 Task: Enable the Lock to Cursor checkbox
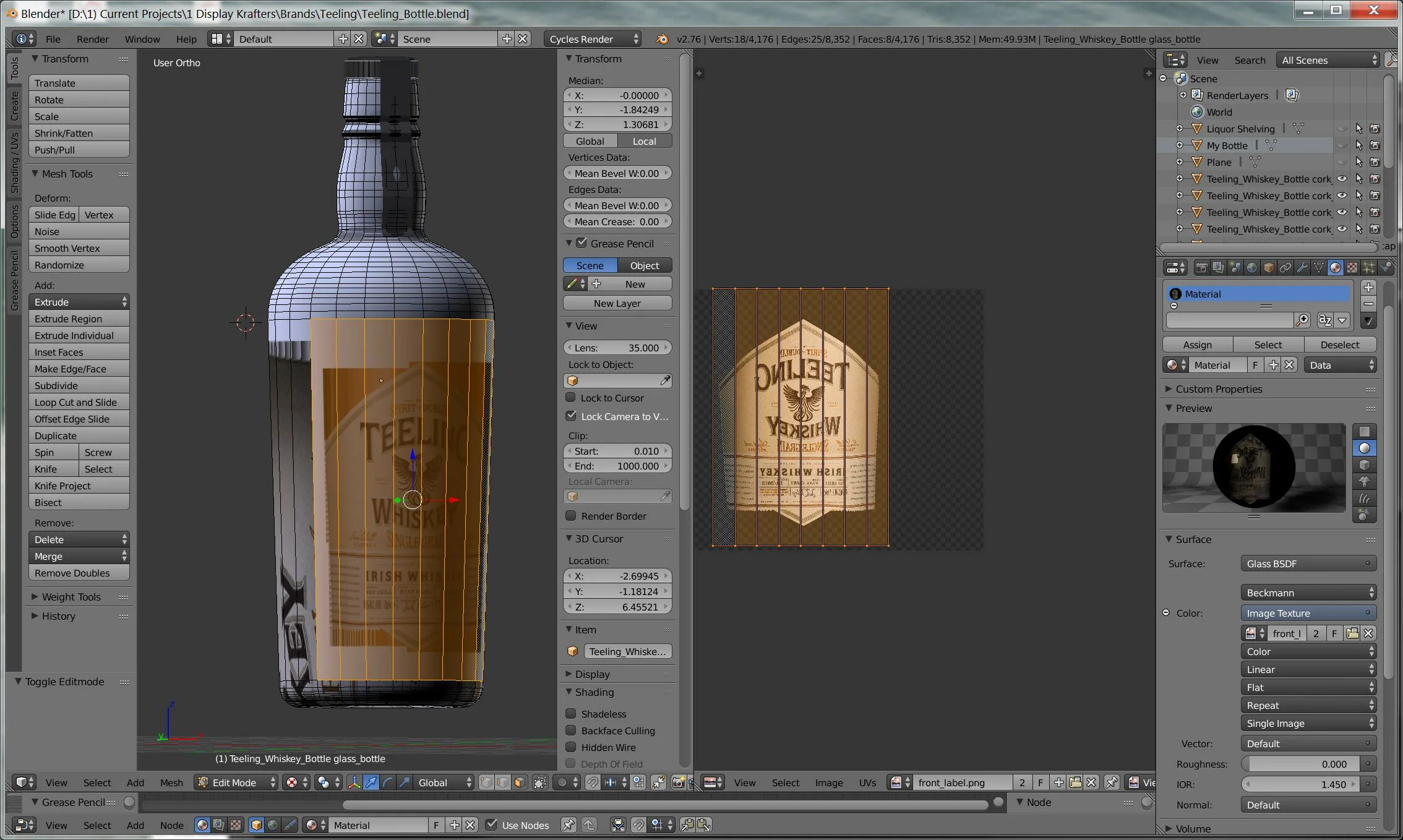pyautogui.click(x=571, y=398)
